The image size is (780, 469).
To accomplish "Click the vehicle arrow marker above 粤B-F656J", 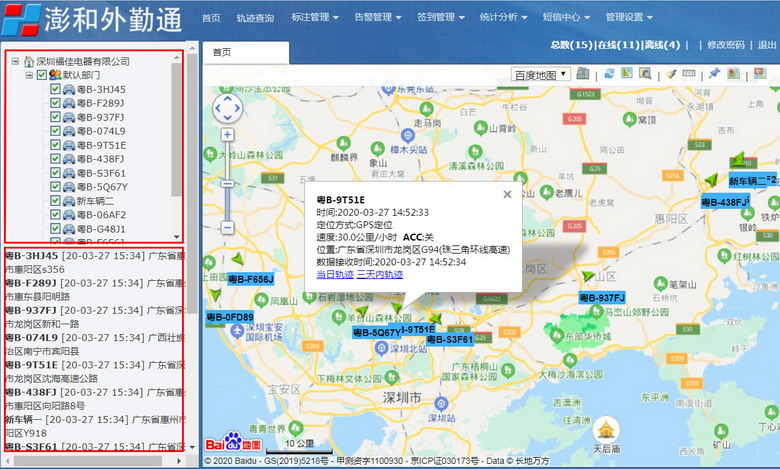I will click(x=238, y=259).
